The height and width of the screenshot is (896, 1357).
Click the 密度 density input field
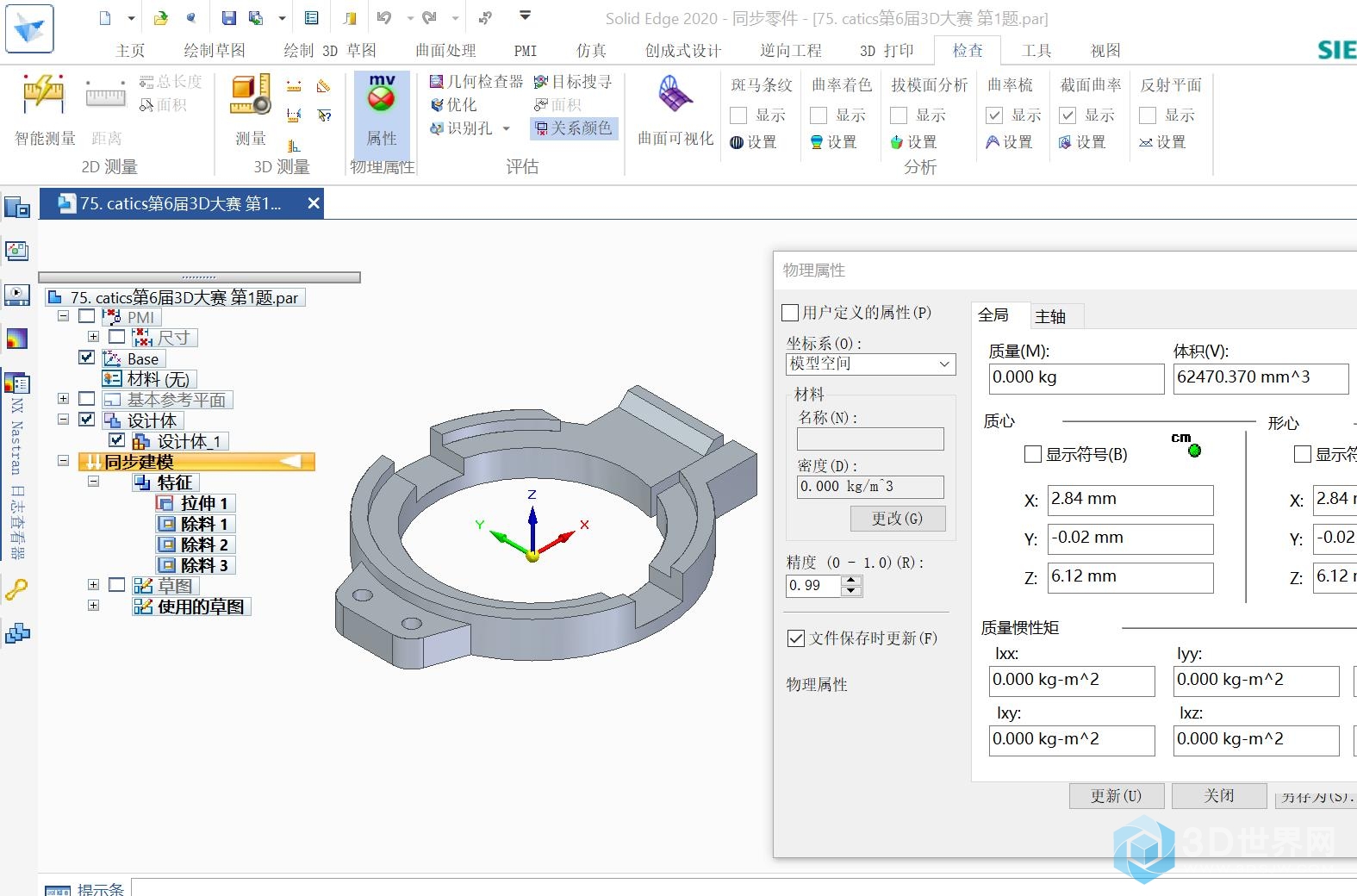[x=870, y=487]
